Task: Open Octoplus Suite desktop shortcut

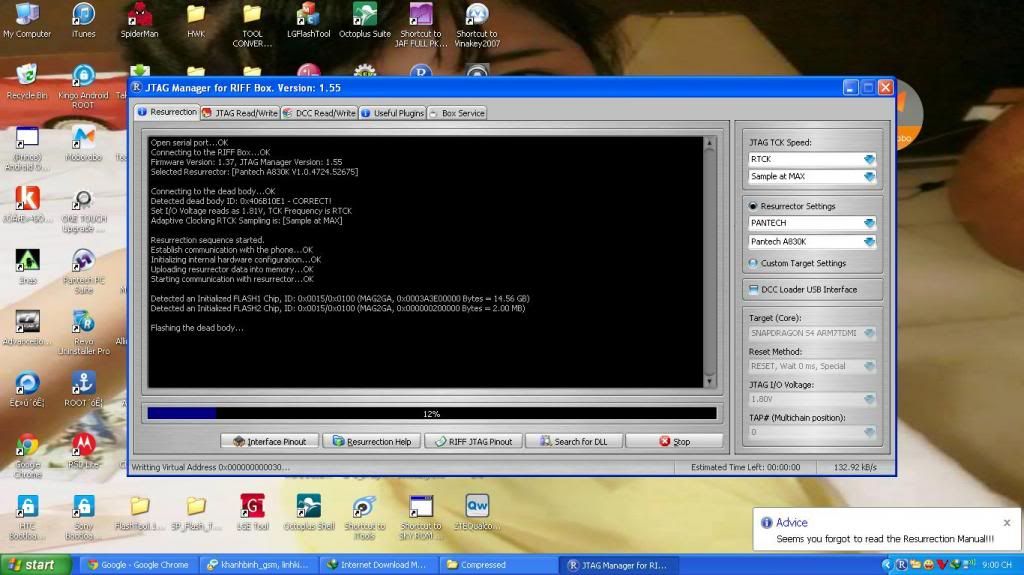Action: point(364,21)
